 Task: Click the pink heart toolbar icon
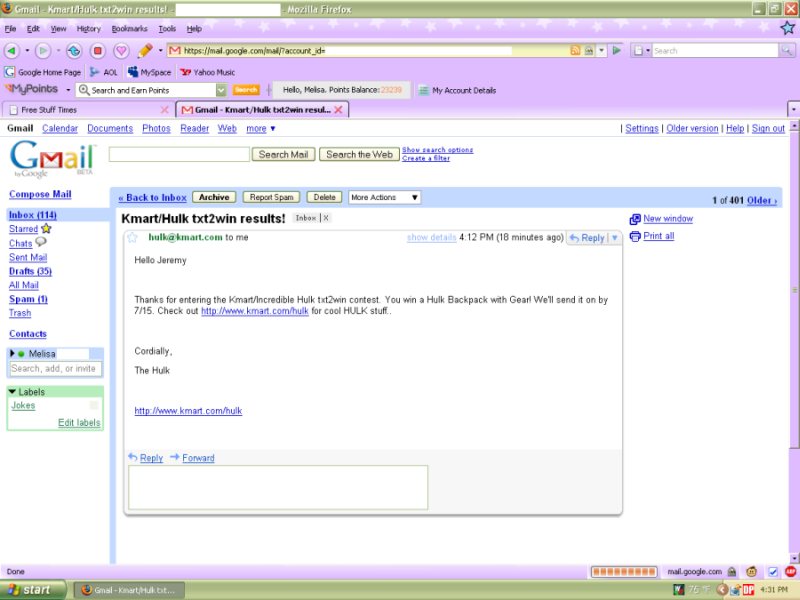121,50
